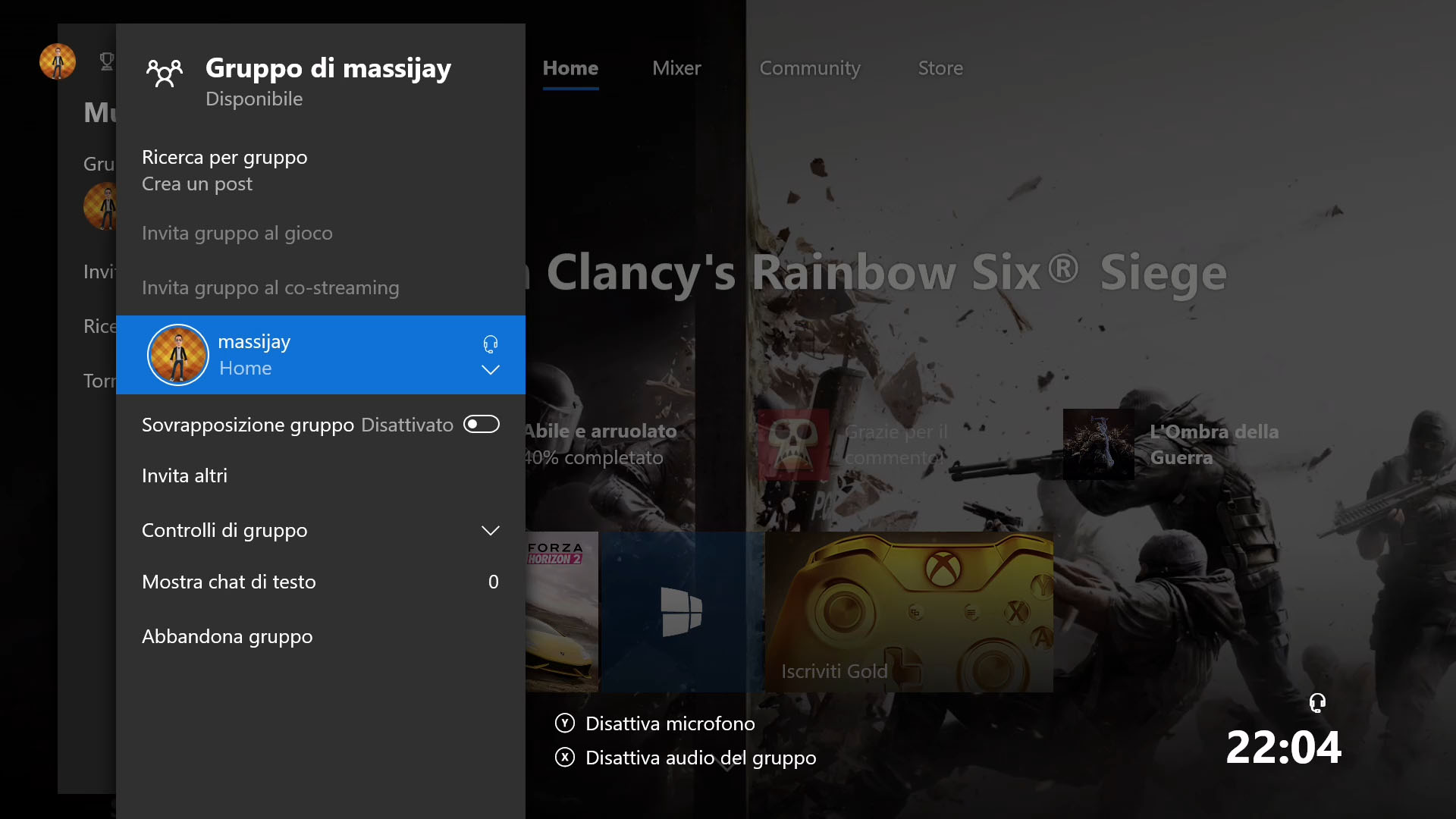The width and height of the screenshot is (1456, 819).
Task: Open the Iscriviti Gold controller tile
Action: (x=909, y=611)
